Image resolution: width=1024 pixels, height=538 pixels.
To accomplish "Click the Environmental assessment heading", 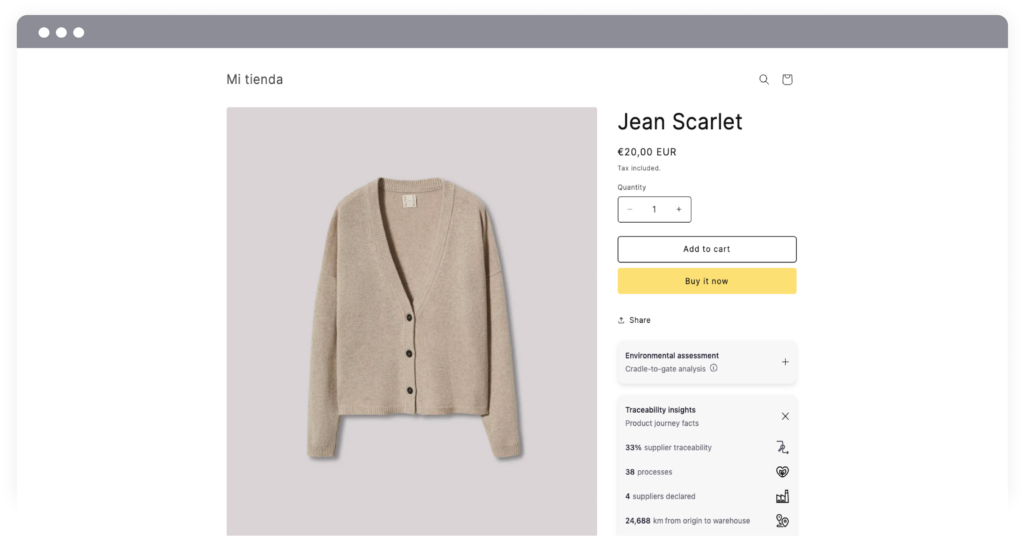I will tap(671, 356).
